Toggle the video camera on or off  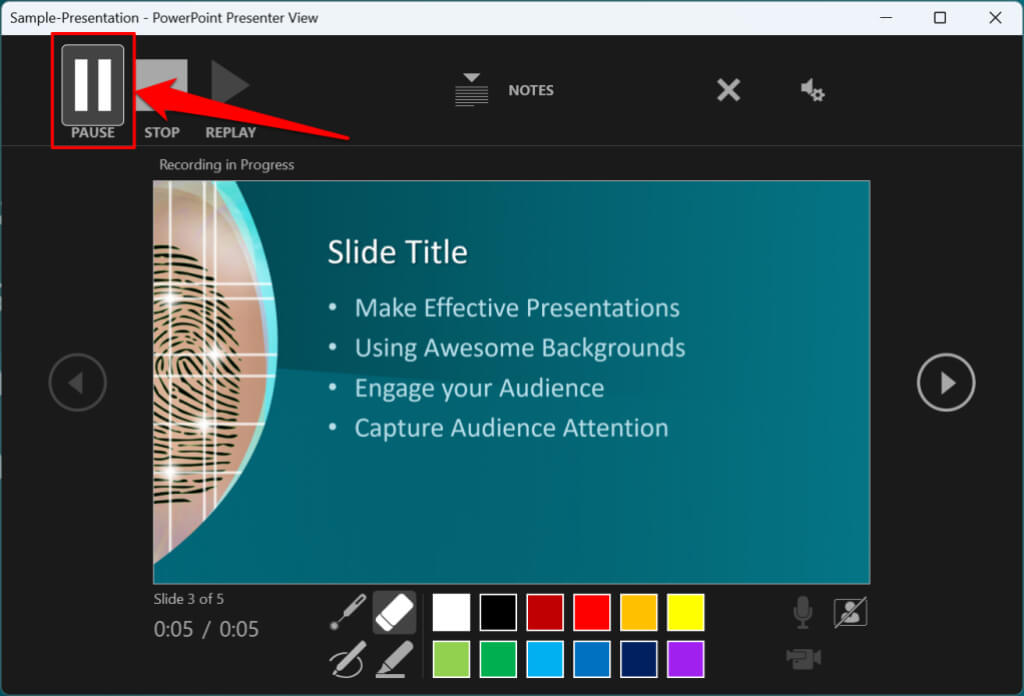tap(803, 657)
